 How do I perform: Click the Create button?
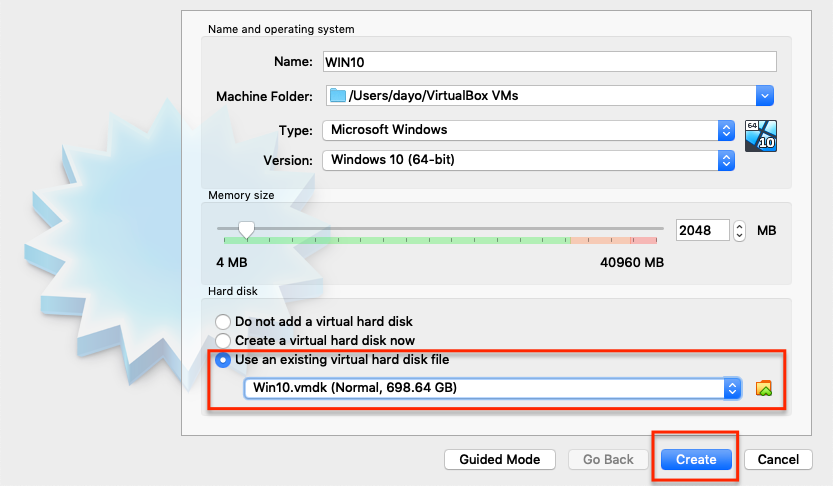696,459
